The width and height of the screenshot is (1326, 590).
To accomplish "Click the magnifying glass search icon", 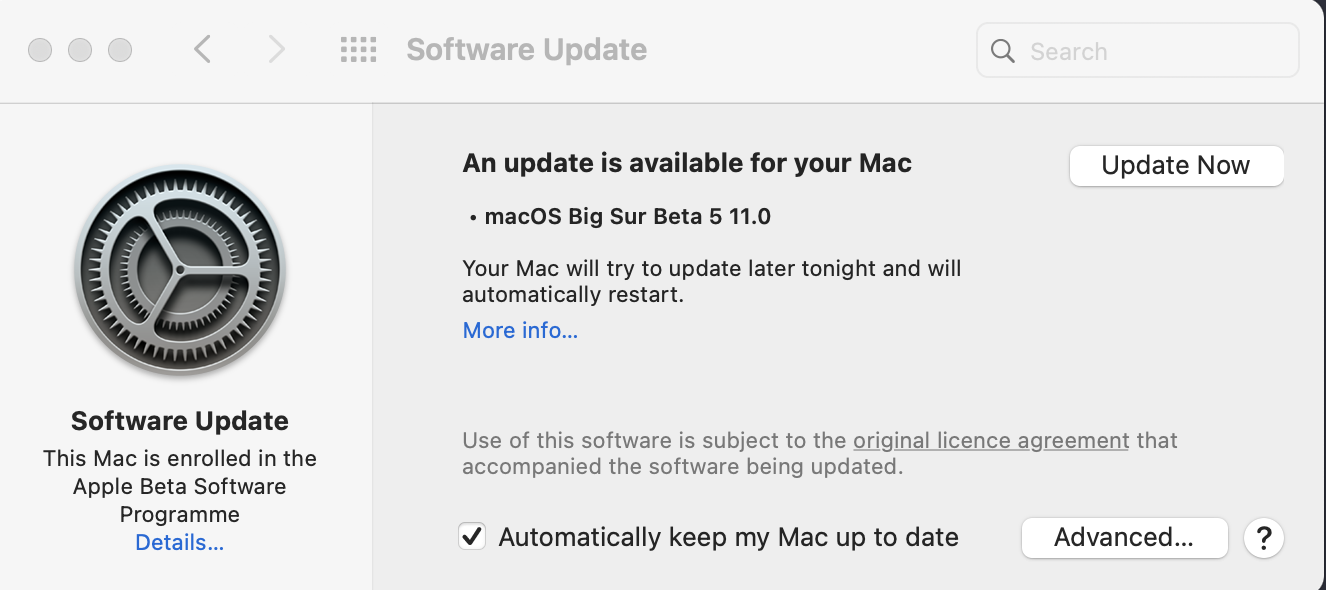I will click(x=1003, y=51).
